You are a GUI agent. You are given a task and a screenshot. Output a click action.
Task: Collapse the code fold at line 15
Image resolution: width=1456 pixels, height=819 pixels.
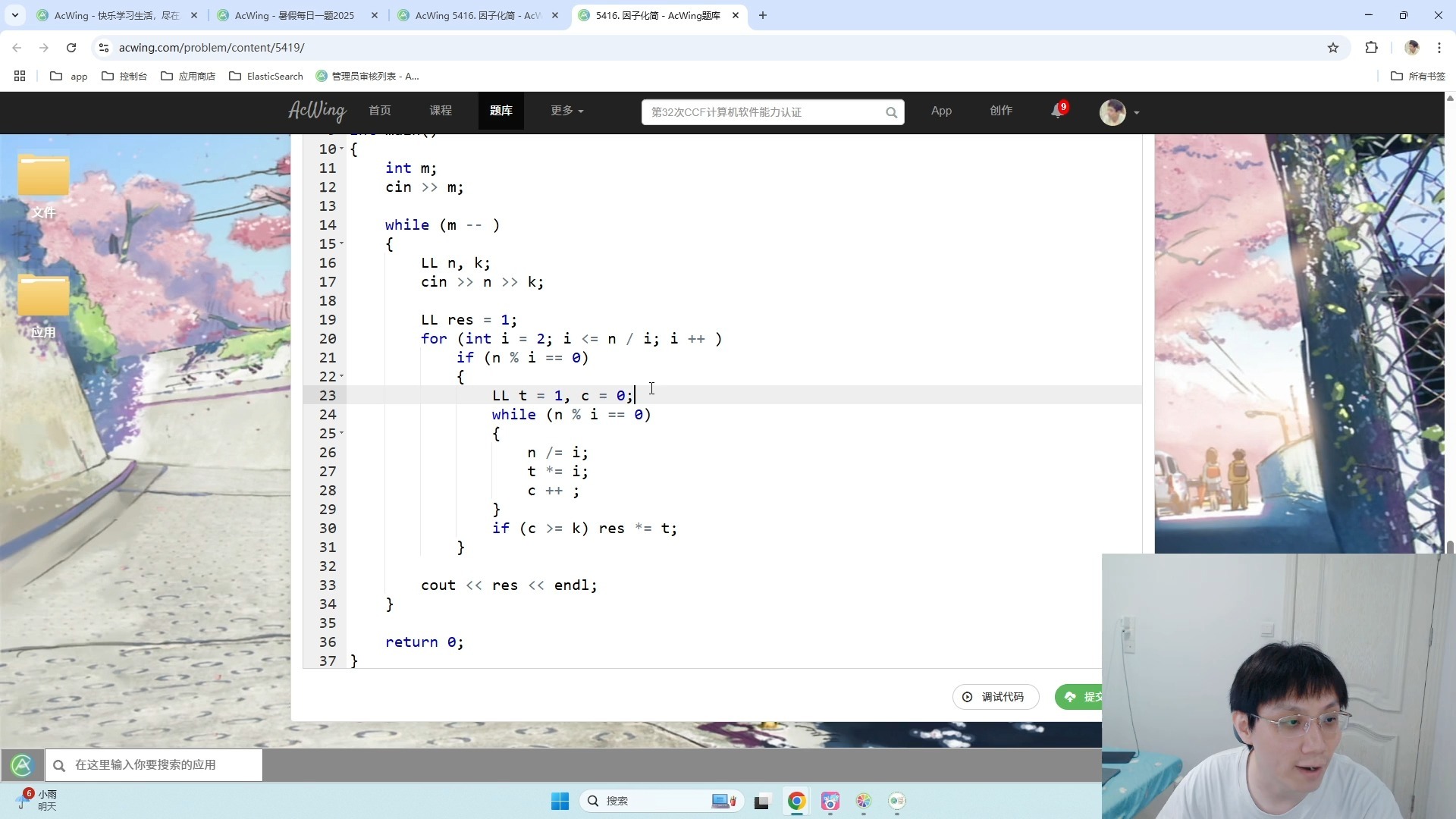click(x=341, y=243)
